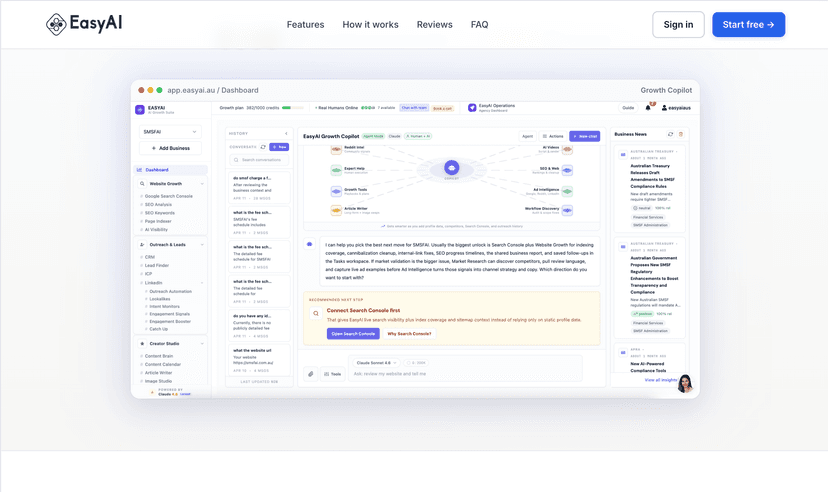Click the EasyAI Operations shield icon
This screenshot has height=492, width=828.
click(x=472, y=108)
